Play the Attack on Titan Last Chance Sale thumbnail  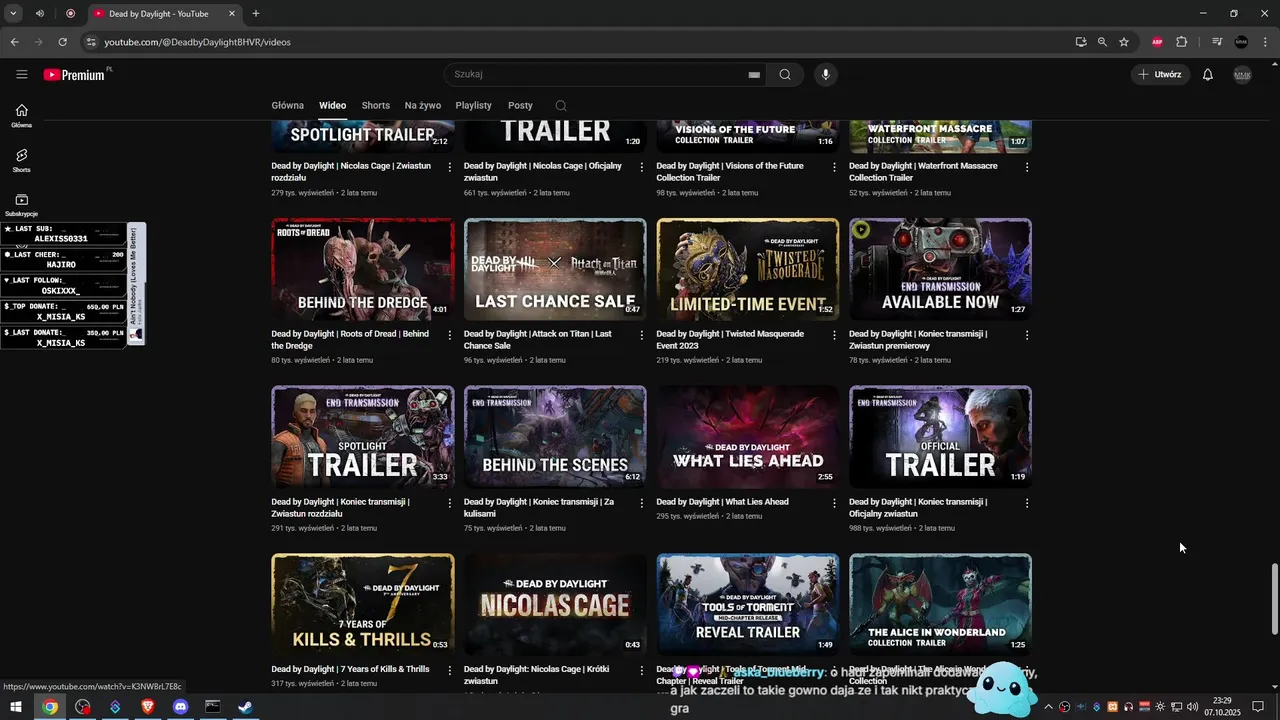click(x=555, y=269)
